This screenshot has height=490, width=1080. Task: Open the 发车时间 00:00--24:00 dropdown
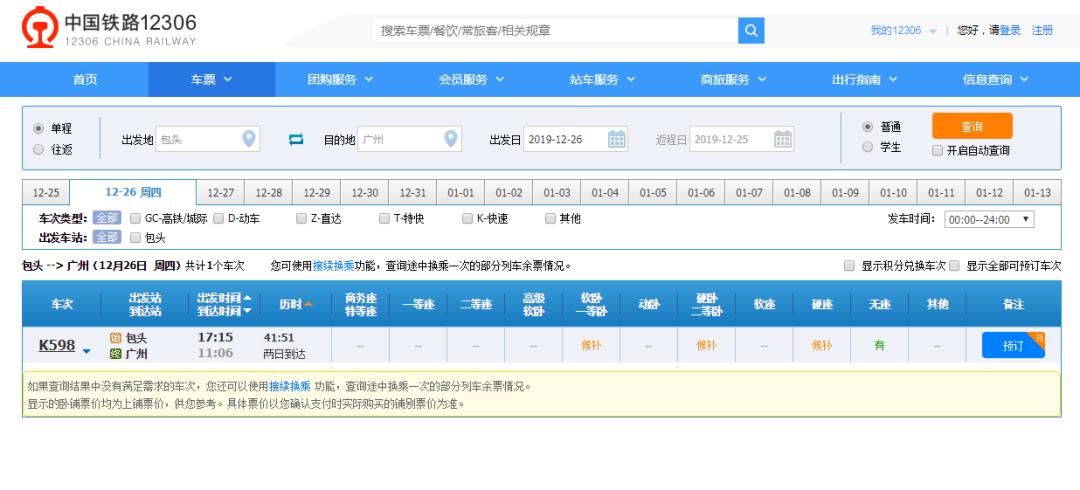[x=989, y=220]
